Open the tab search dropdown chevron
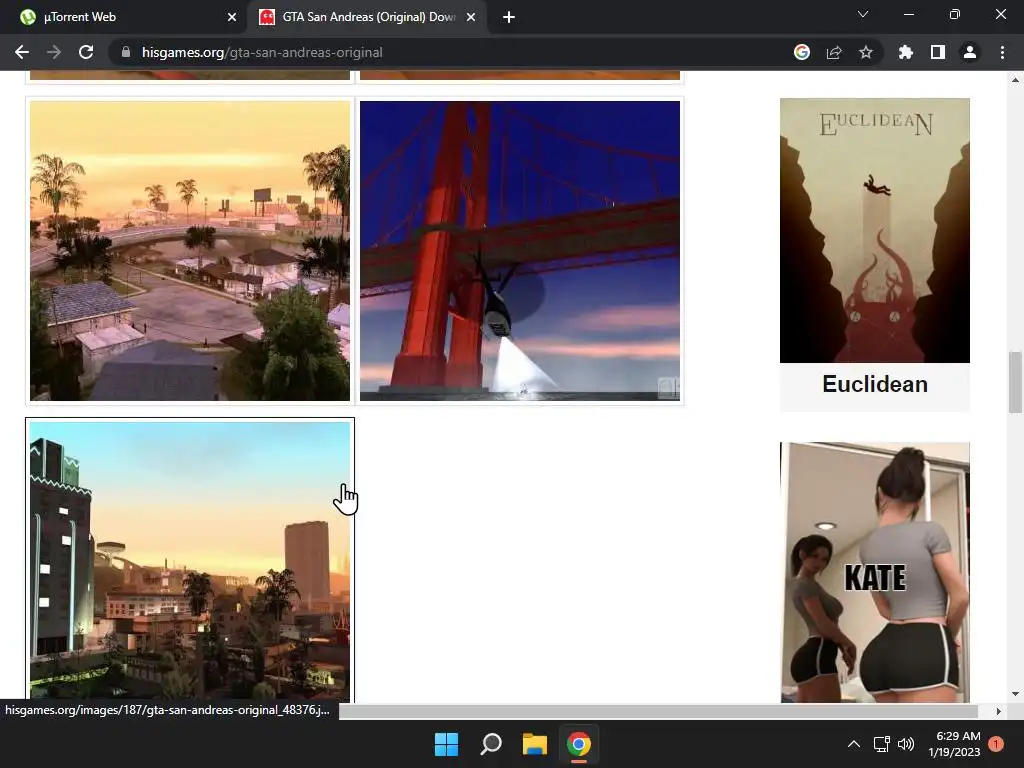The image size is (1024, 768). pyautogui.click(x=863, y=14)
